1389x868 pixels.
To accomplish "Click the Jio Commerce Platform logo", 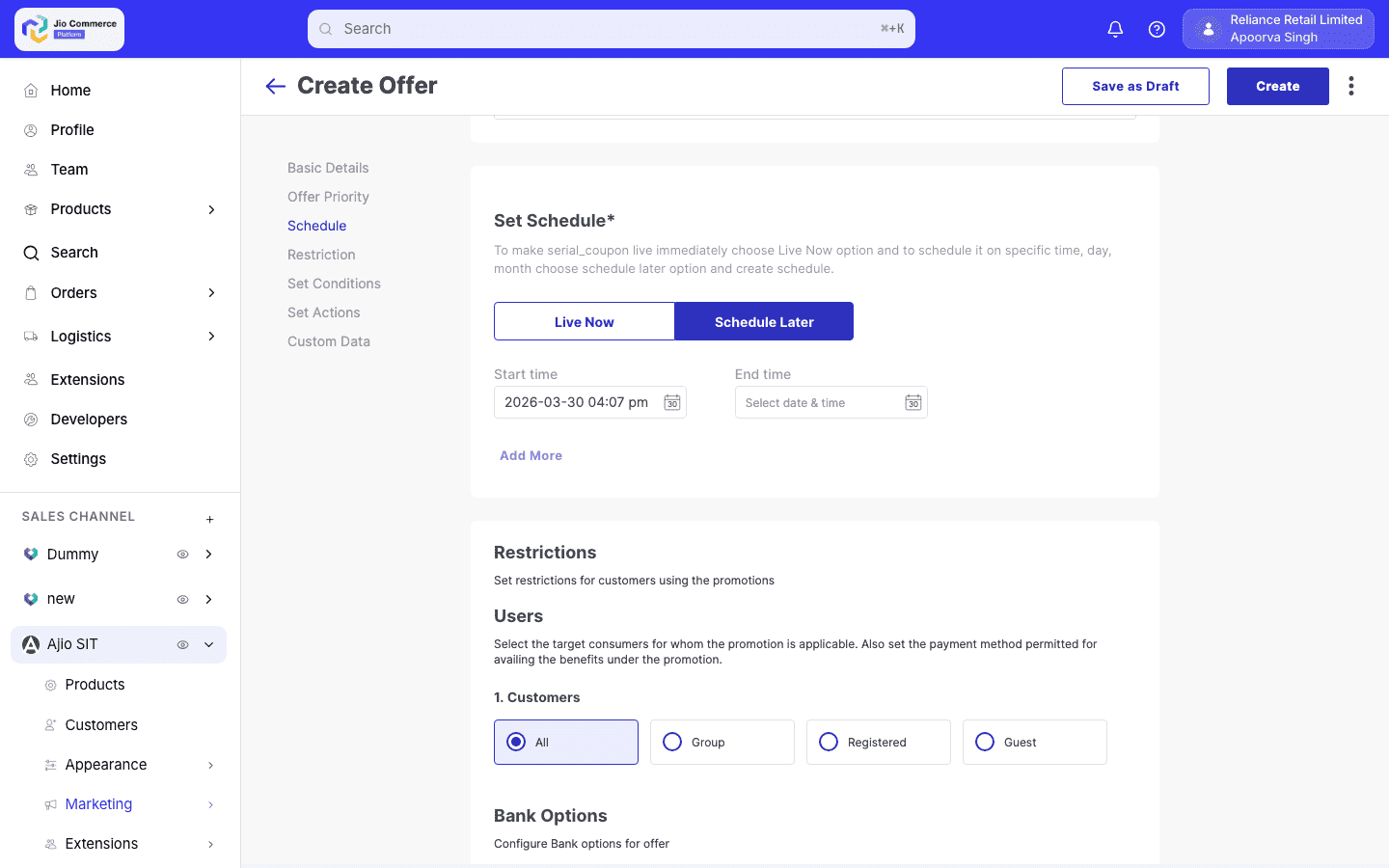I will (x=69, y=29).
